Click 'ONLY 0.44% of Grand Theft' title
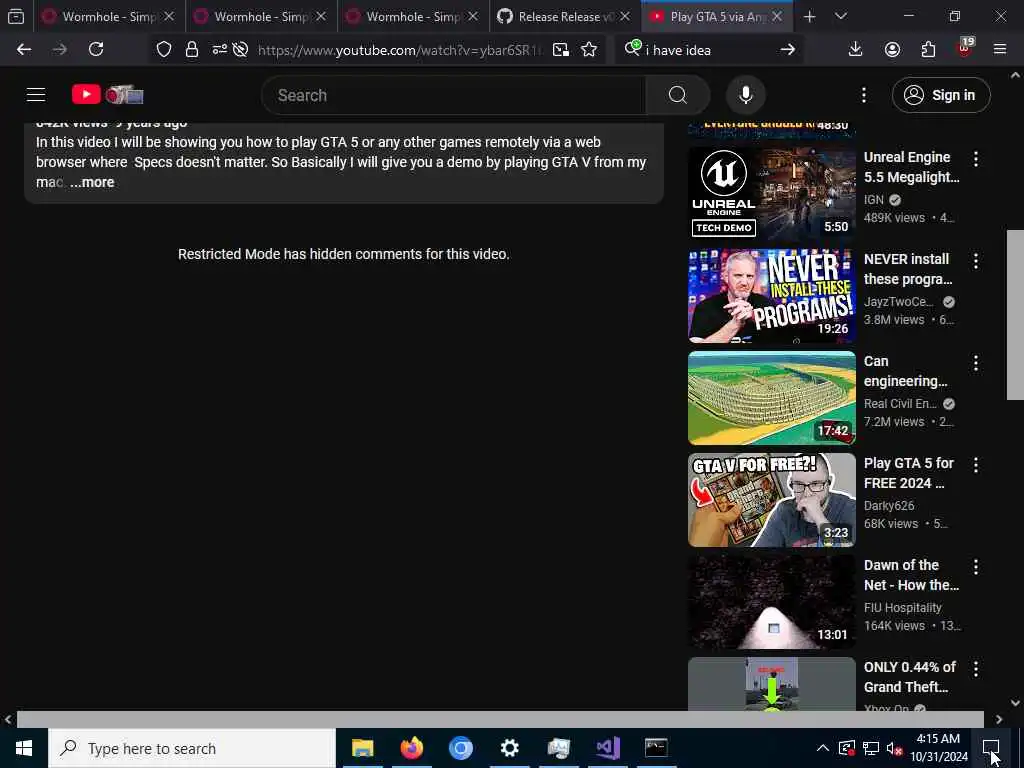The width and height of the screenshot is (1024, 768). coord(910,677)
